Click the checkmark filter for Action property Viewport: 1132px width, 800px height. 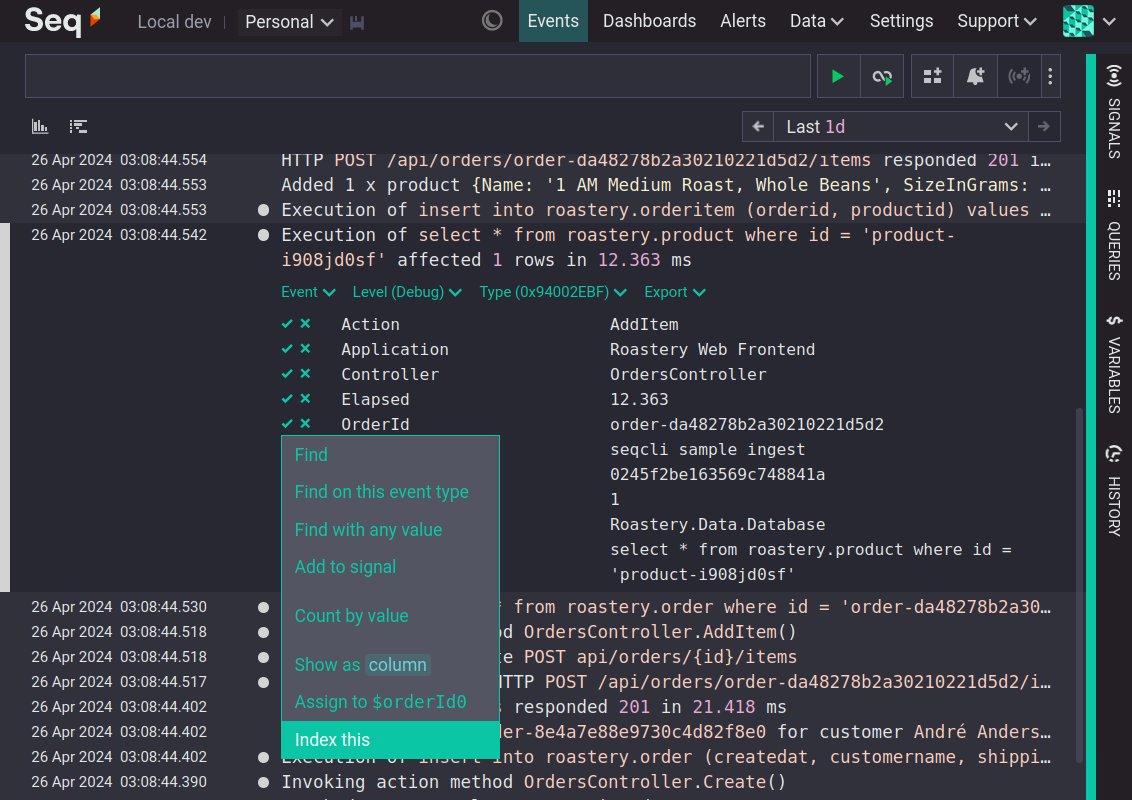click(x=287, y=323)
